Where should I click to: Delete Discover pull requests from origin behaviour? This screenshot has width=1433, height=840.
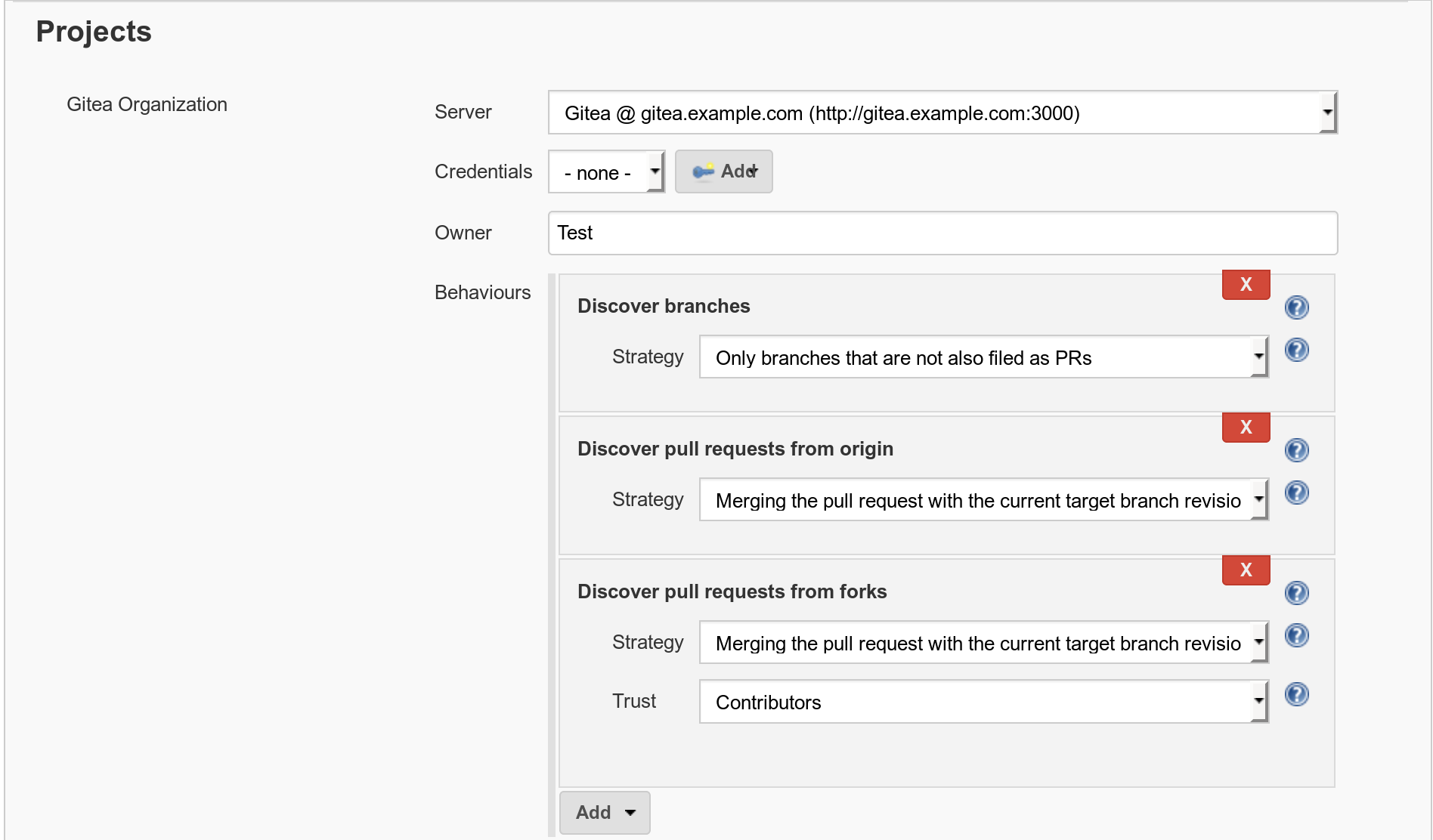[1246, 428]
